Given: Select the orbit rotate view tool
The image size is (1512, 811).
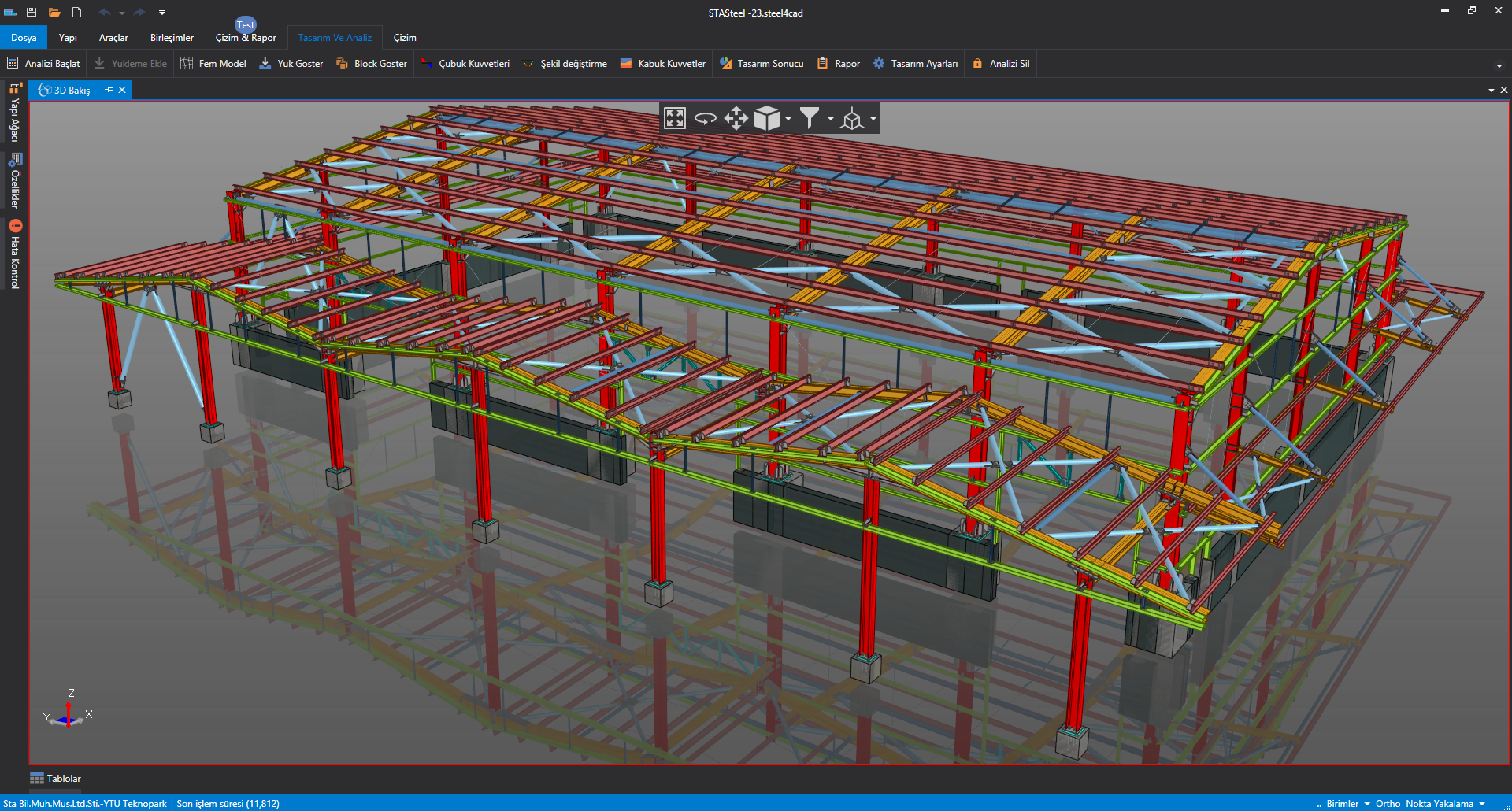Looking at the screenshot, I should tap(706, 119).
